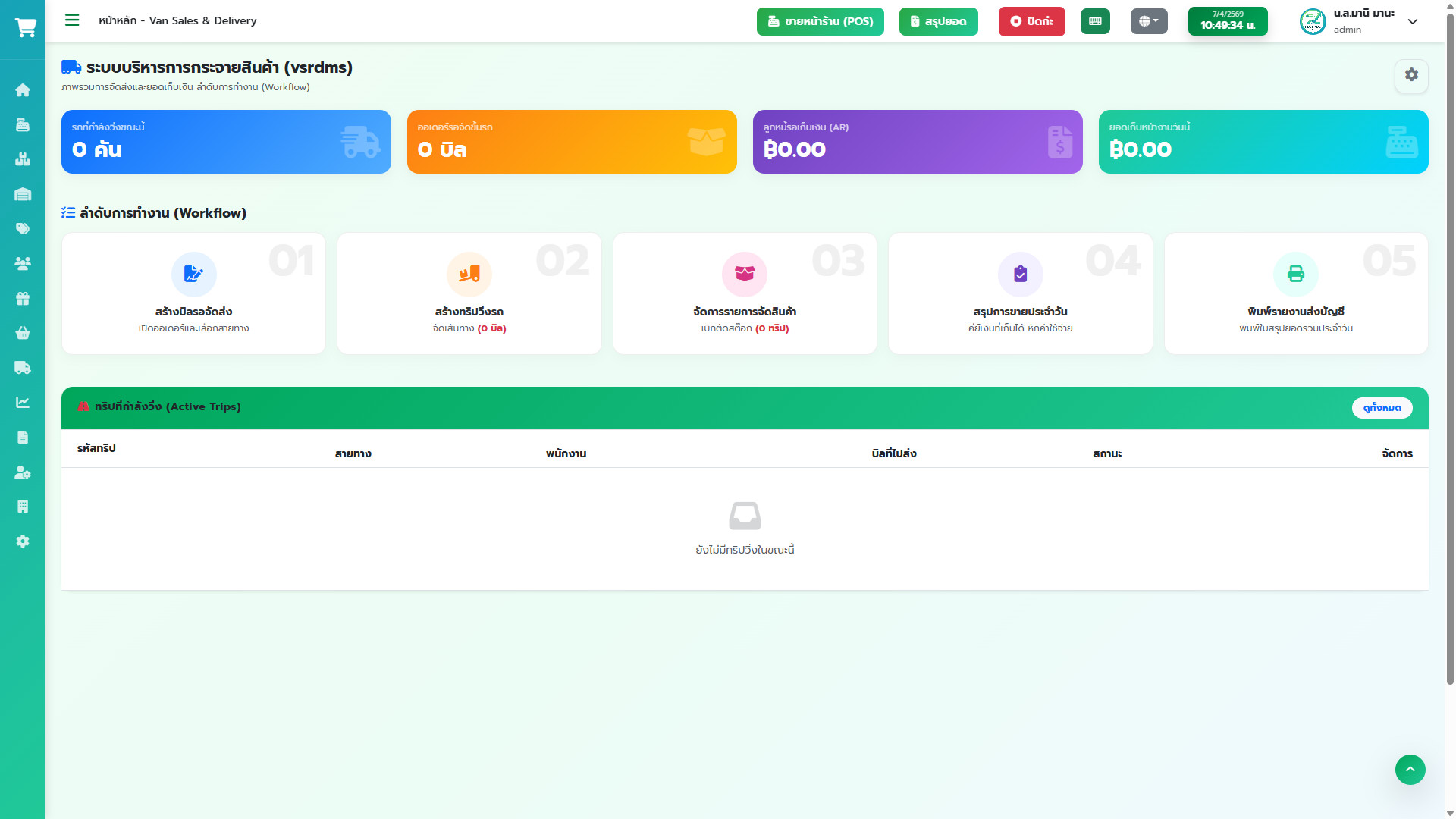Click the red ปิดกะ button

point(1031,21)
